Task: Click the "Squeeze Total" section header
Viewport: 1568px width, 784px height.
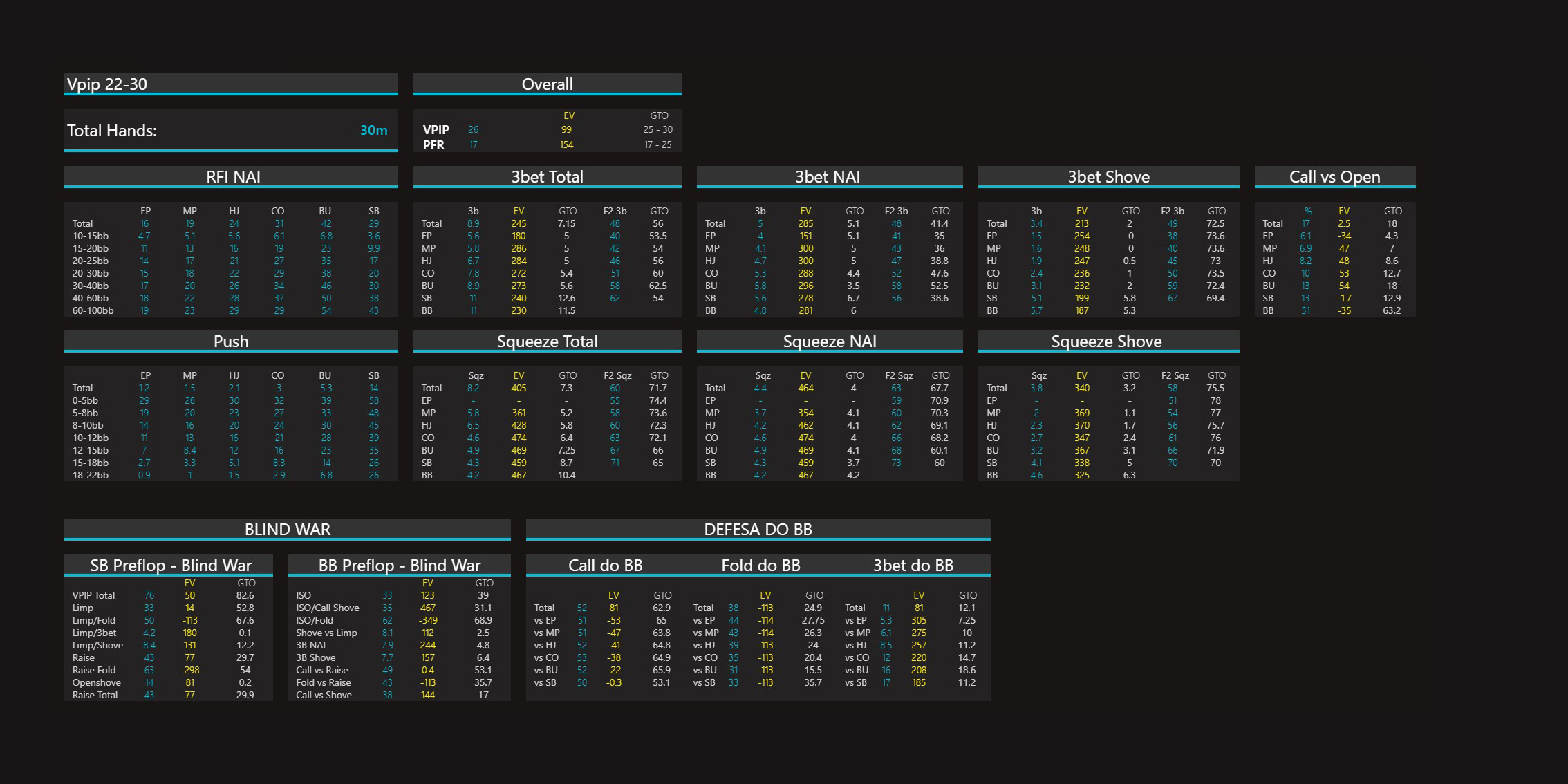Action: (547, 342)
